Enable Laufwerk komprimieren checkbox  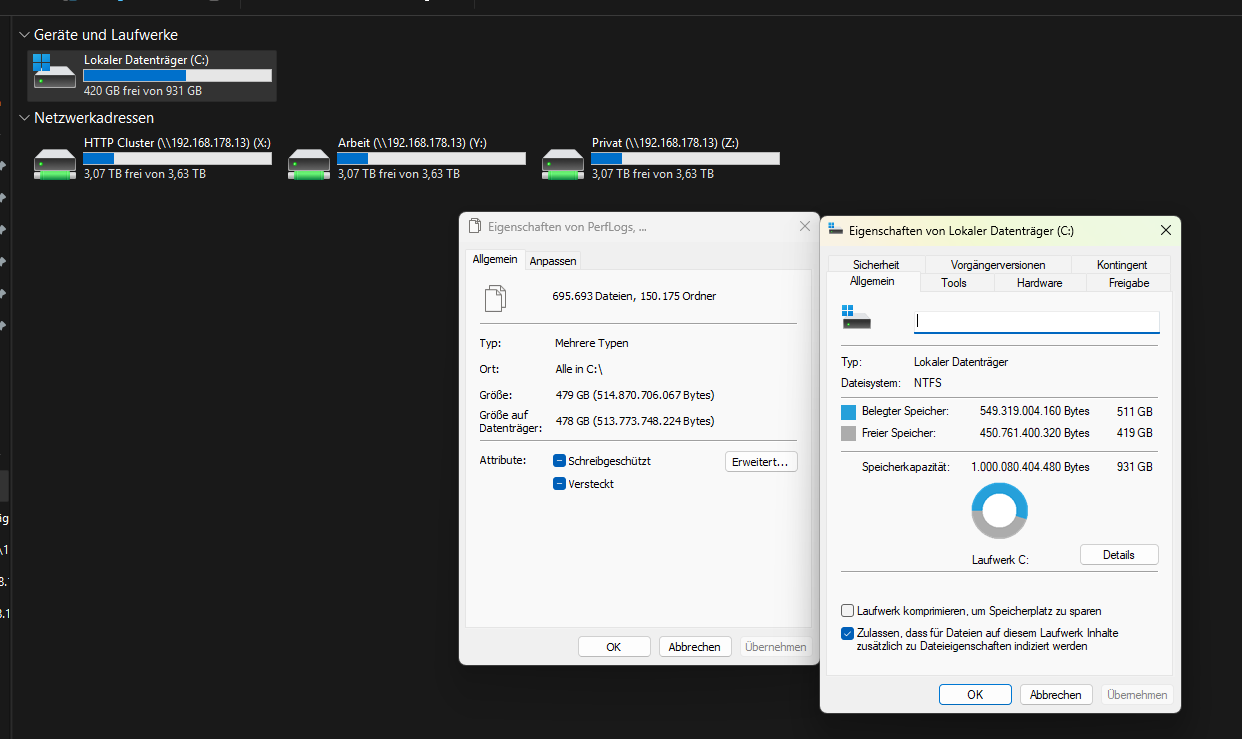click(848, 610)
